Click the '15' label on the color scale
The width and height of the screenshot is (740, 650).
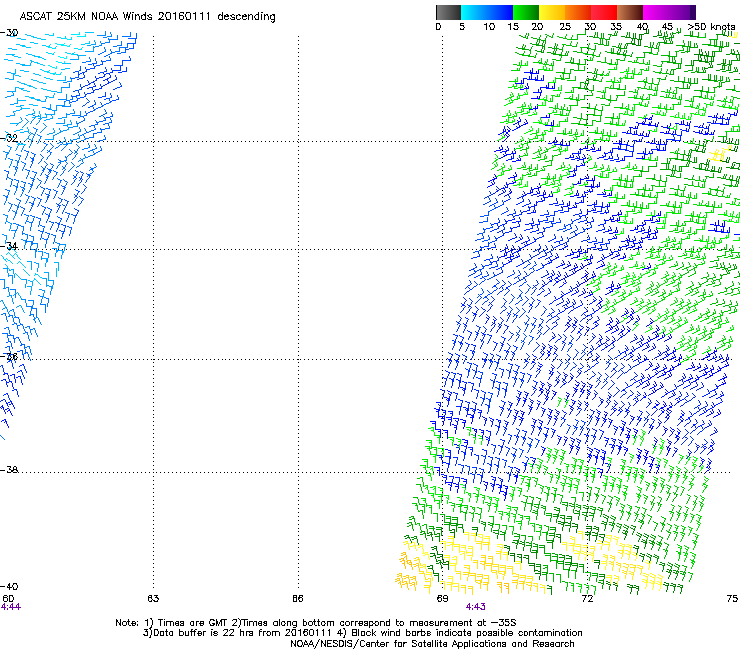coord(513,27)
